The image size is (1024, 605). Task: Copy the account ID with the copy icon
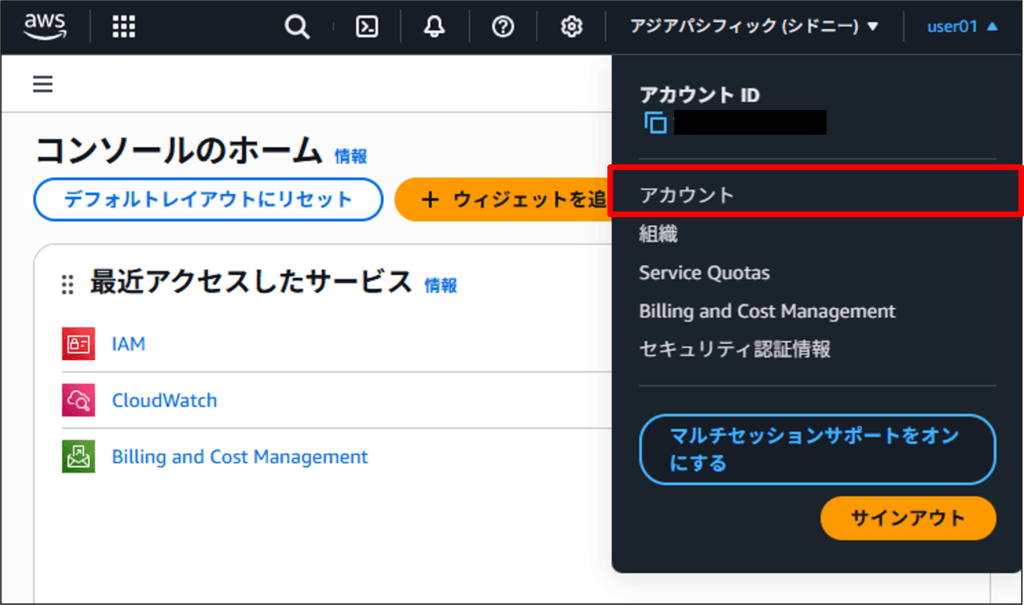tap(656, 122)
